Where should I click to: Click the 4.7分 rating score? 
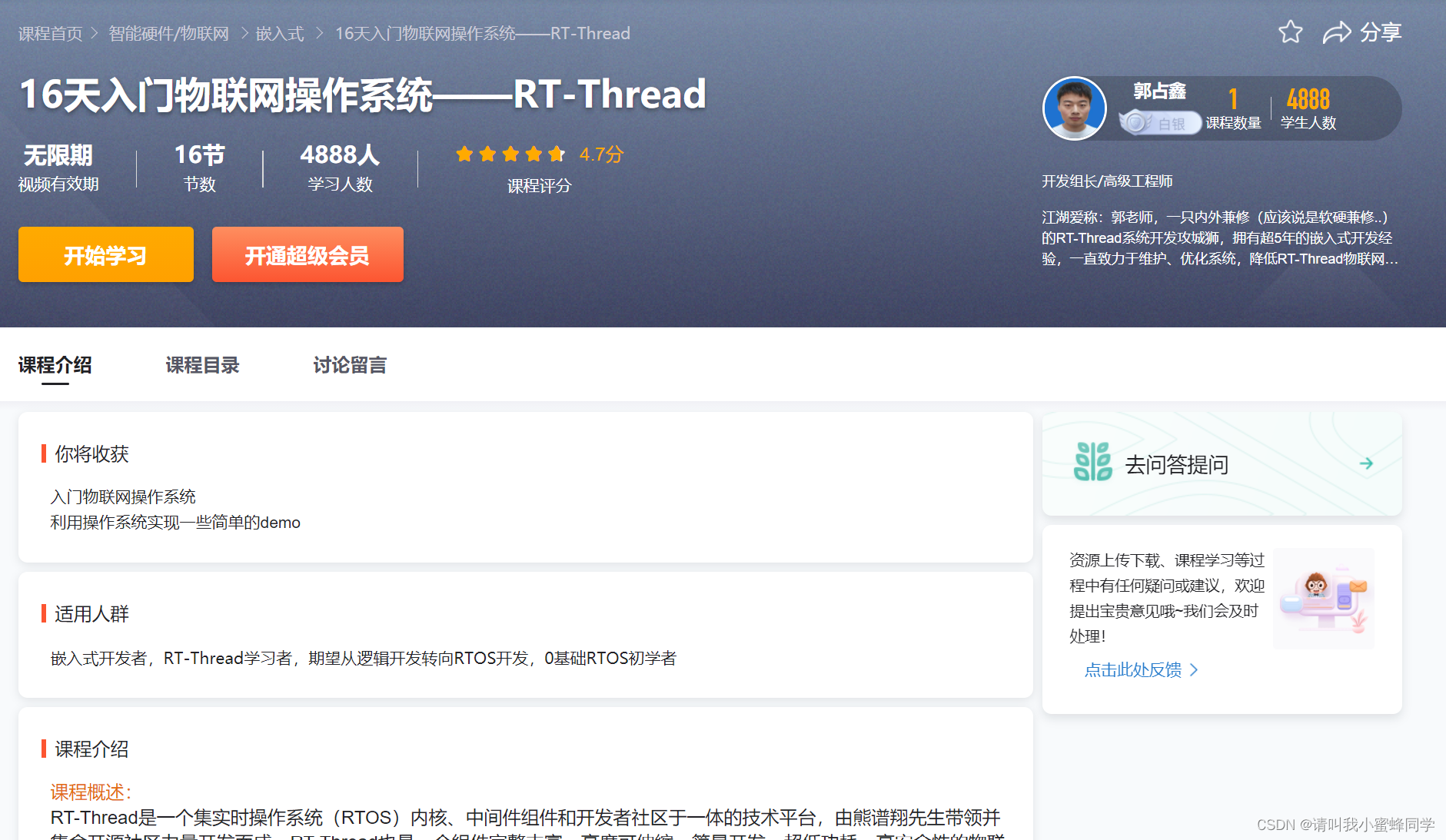tap(601, 154)
